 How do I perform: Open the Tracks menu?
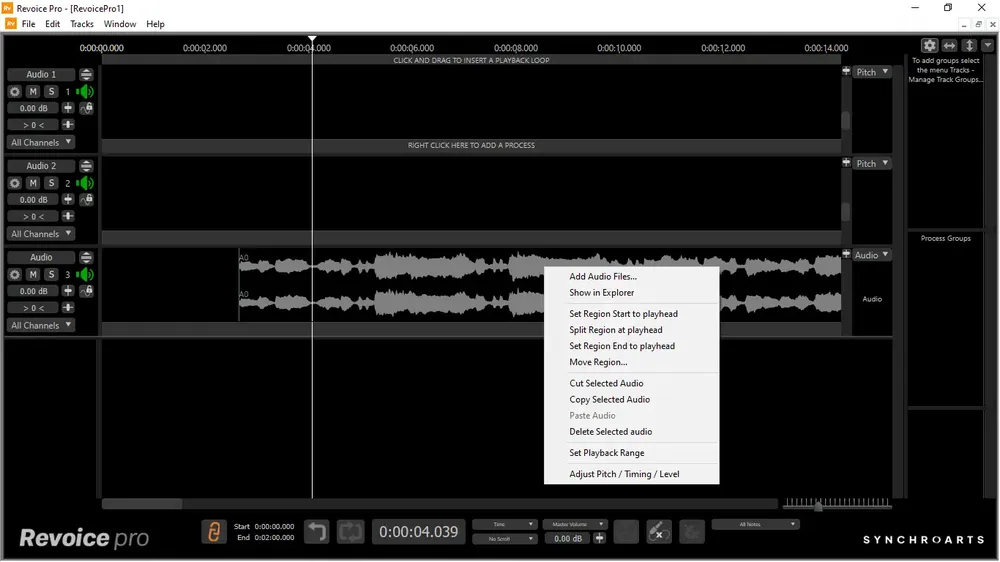(82, 24)
